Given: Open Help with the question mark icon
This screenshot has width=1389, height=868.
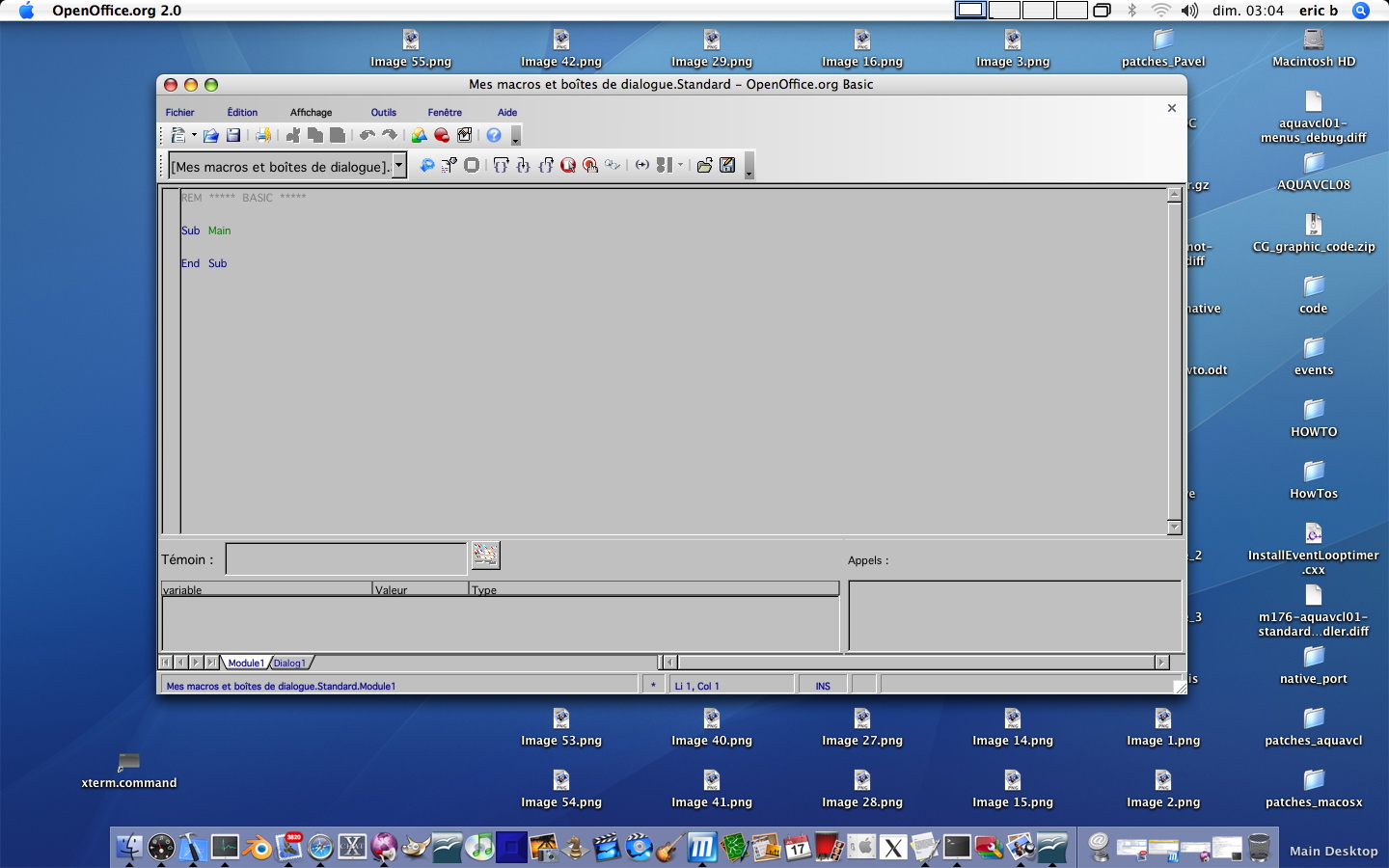Looking at the screenshot, I should [494, 135].
